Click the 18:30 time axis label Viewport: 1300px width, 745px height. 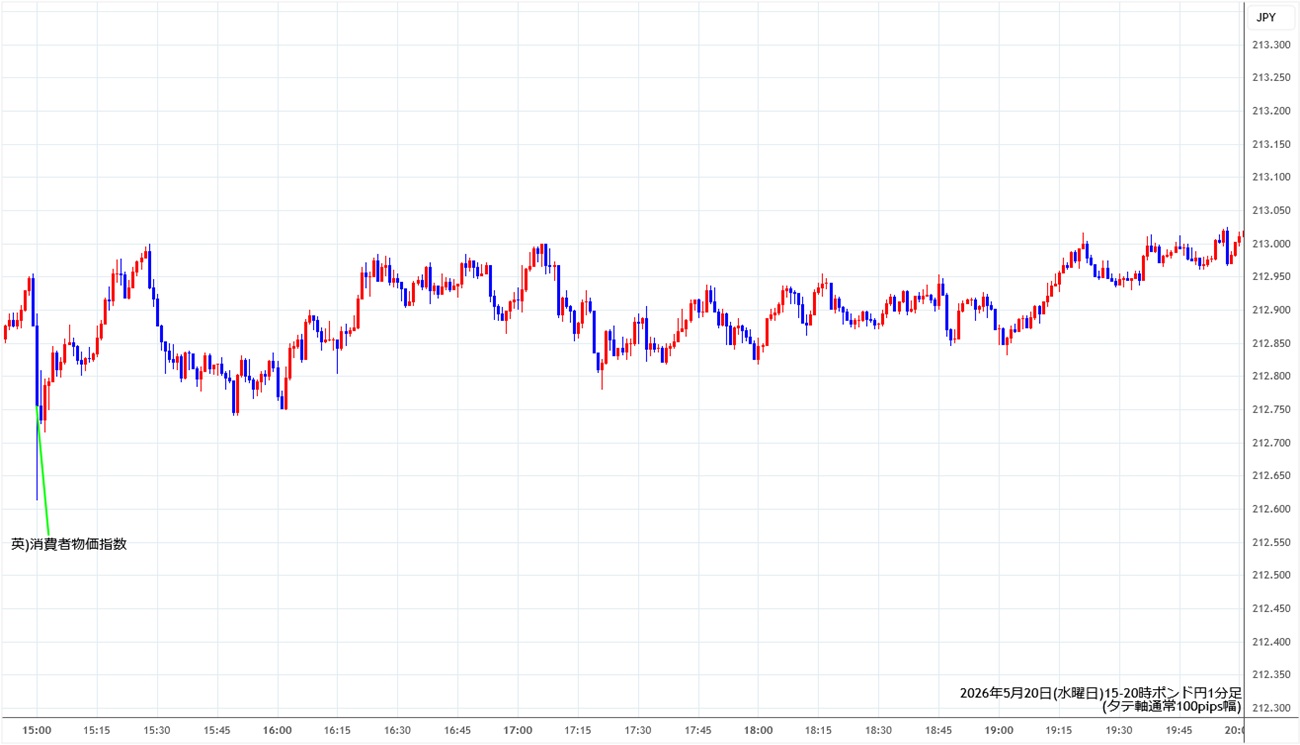point(878,730)
